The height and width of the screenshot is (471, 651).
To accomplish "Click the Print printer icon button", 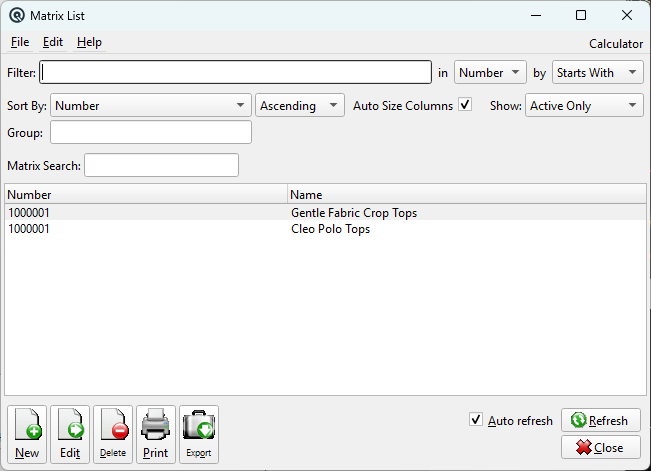I will click(156, 434).
